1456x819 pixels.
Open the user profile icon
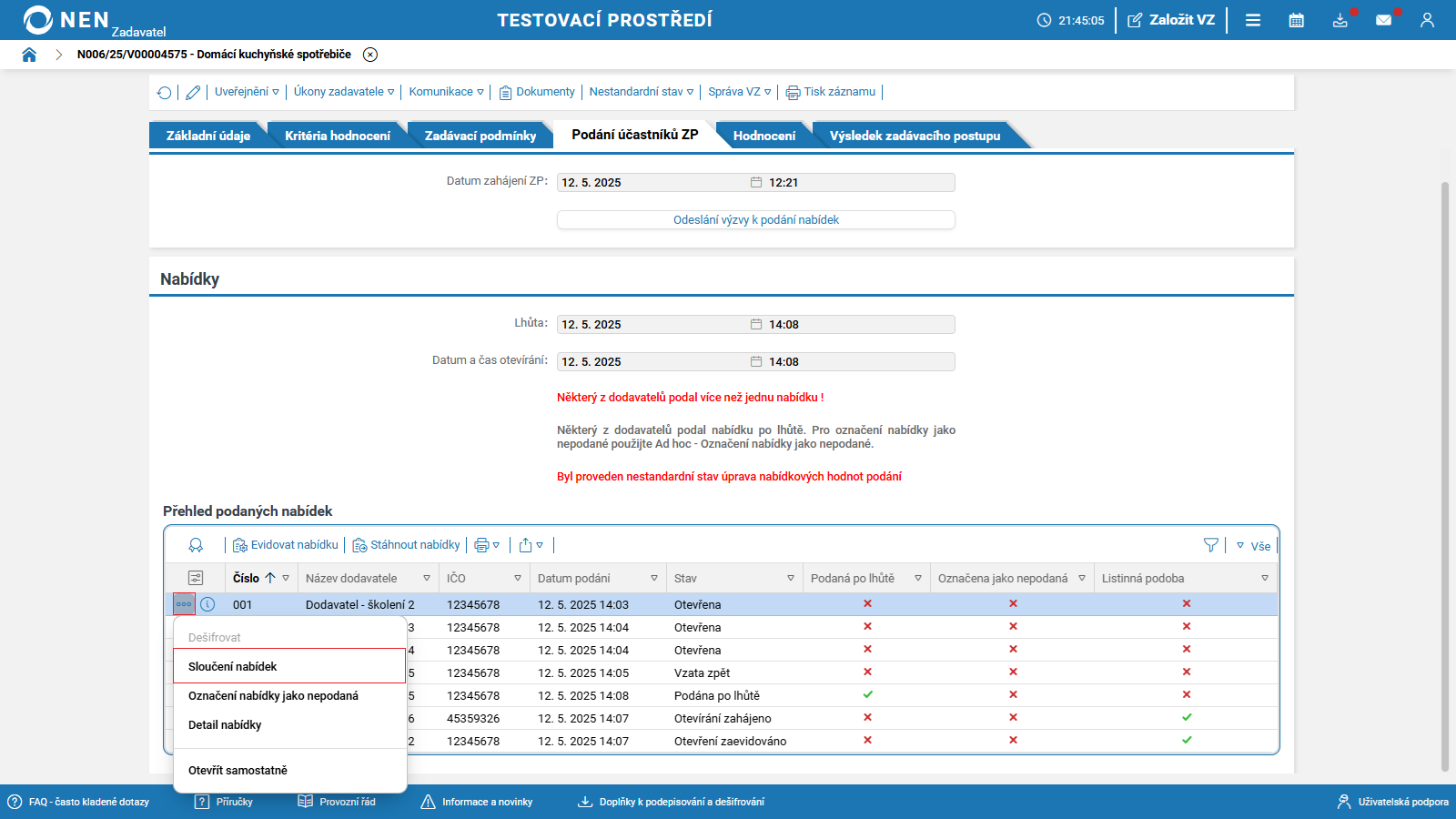tap(1427, 20)
